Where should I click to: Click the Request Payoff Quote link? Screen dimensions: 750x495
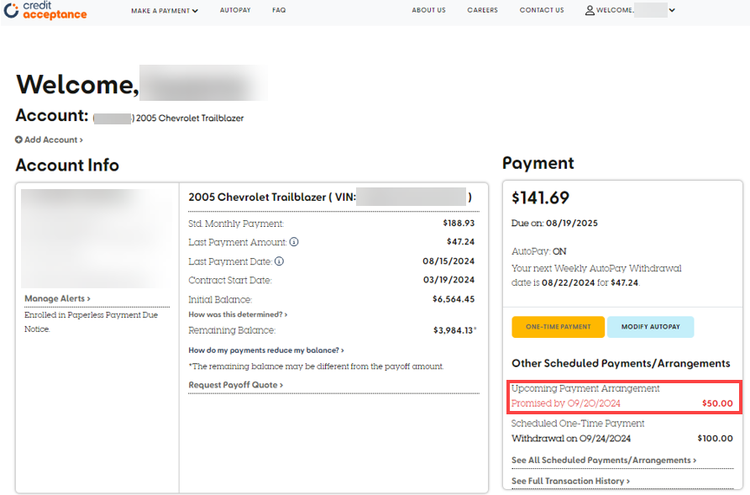click(x=235, y=384)
